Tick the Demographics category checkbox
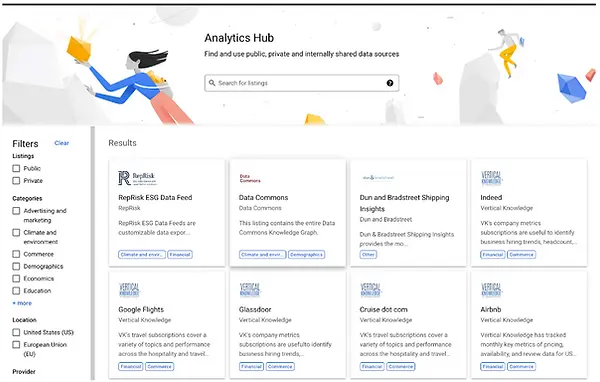 pyautogui.click(x=16, y=266)
